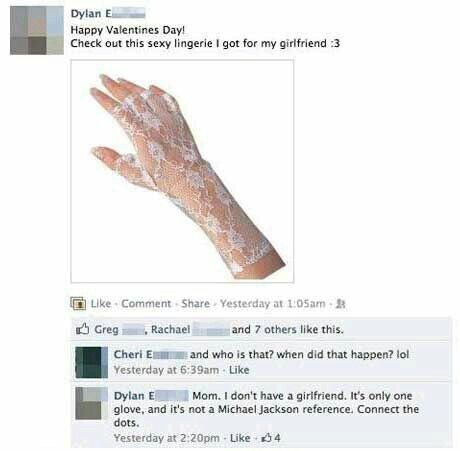Click the Comment link under the post
The height and width of the screenshot is (451, 460).
click(146, 304)
